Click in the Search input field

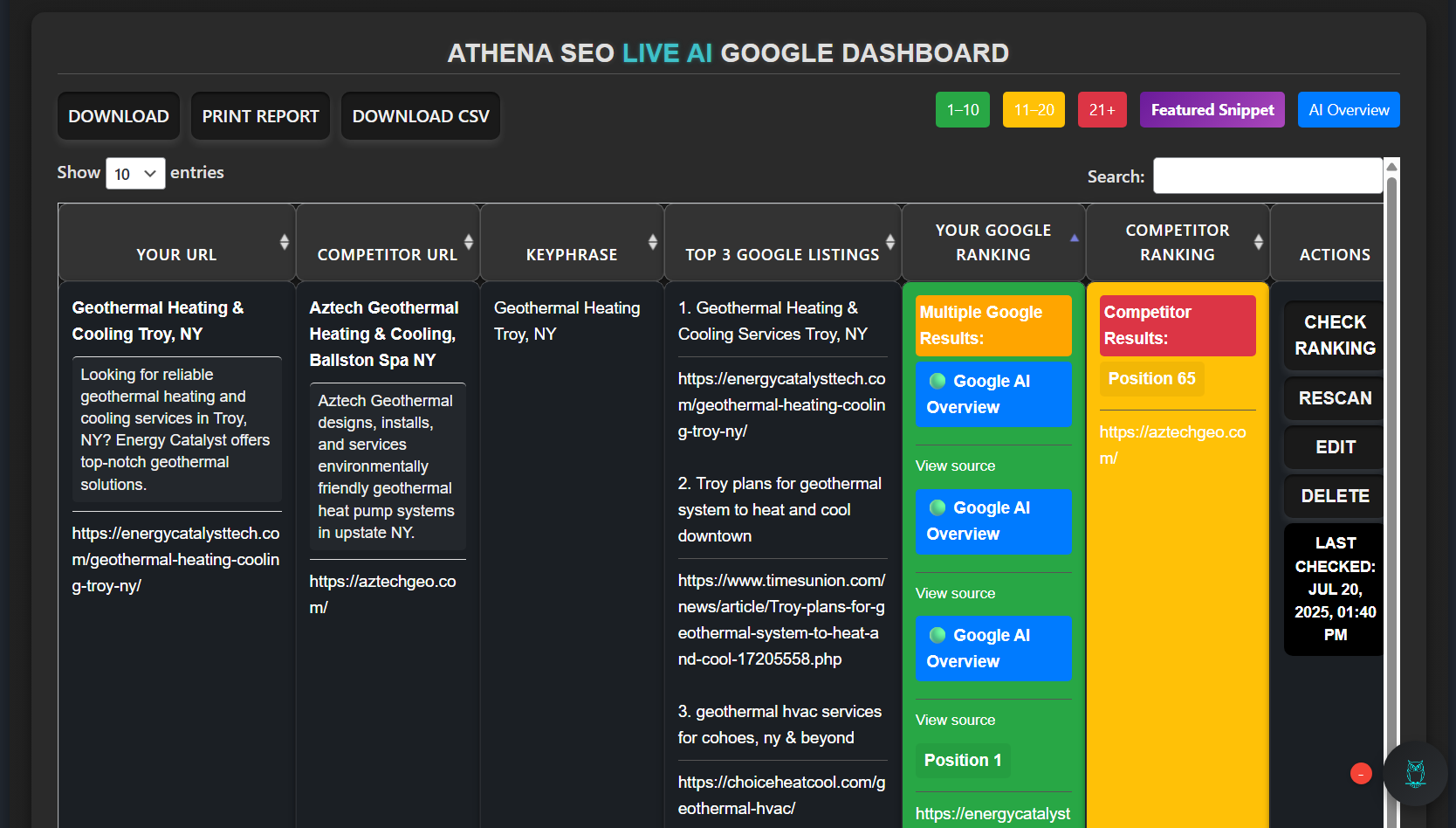click(1267, 176)
